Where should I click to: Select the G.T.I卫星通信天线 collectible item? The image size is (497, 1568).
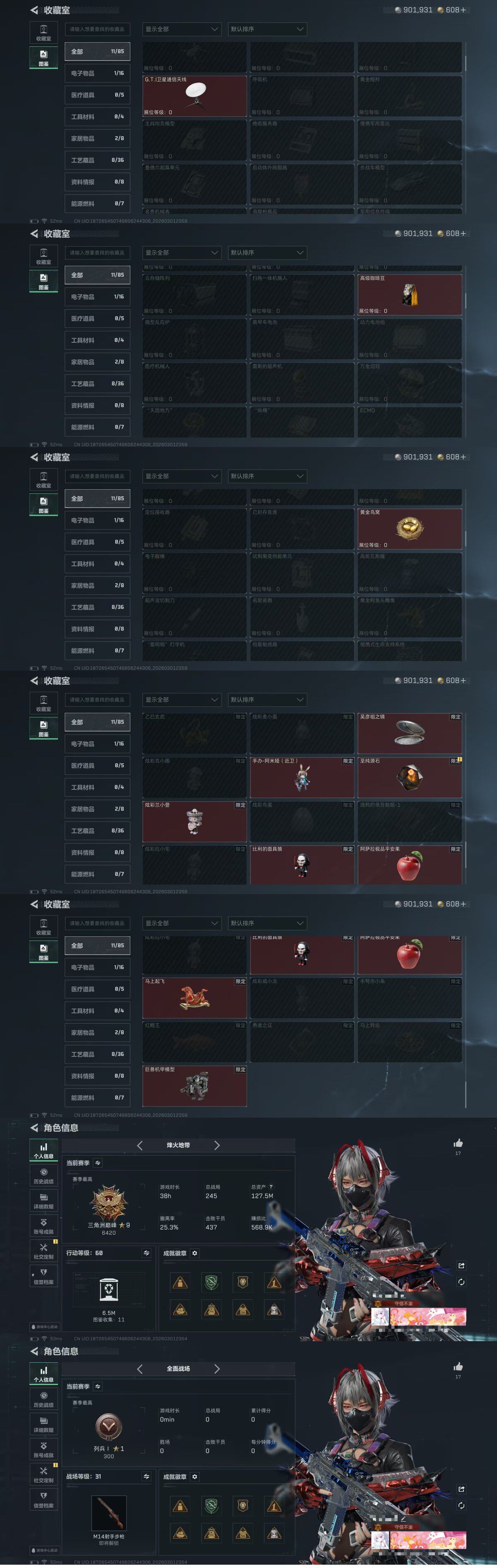(x=195, y=96)
